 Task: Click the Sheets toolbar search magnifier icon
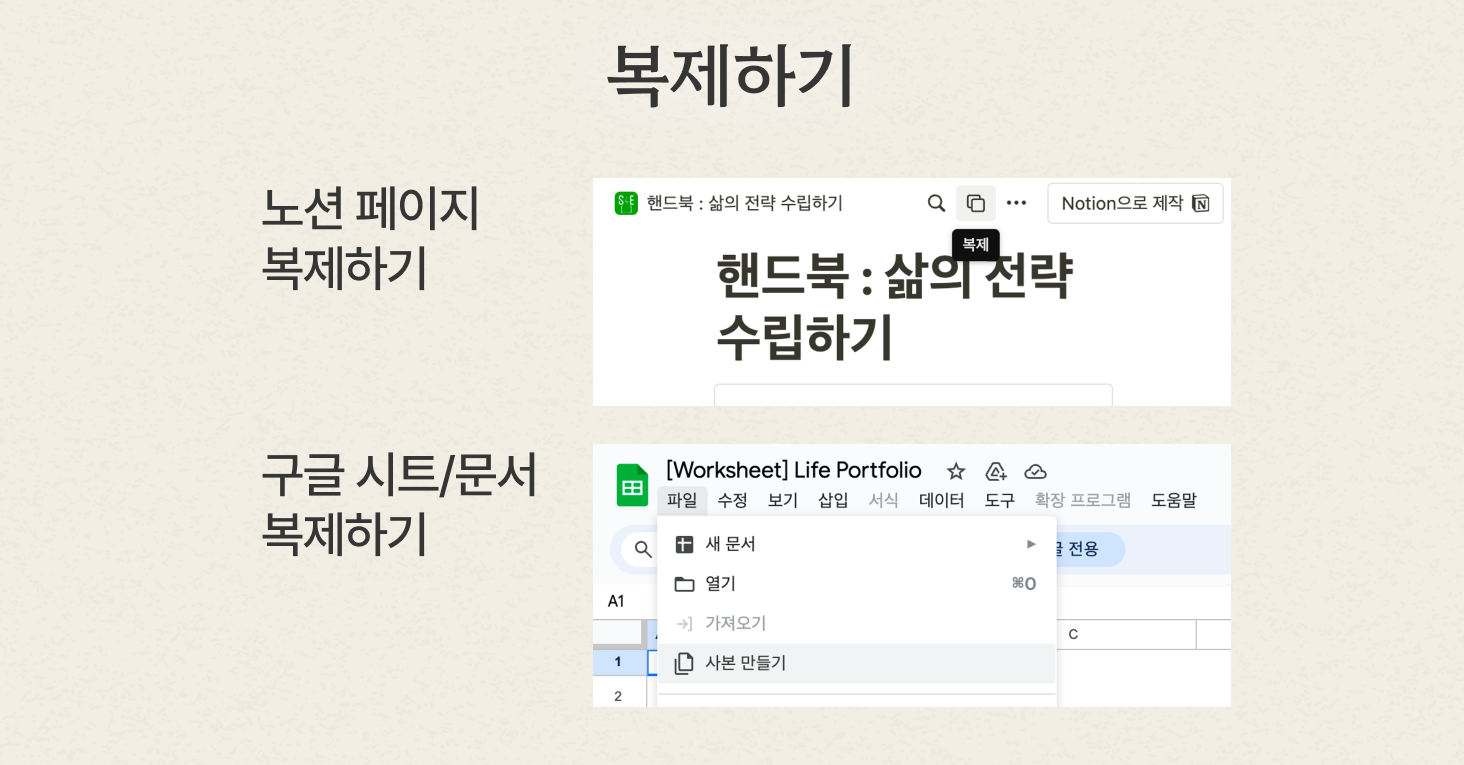coord(643,549)
